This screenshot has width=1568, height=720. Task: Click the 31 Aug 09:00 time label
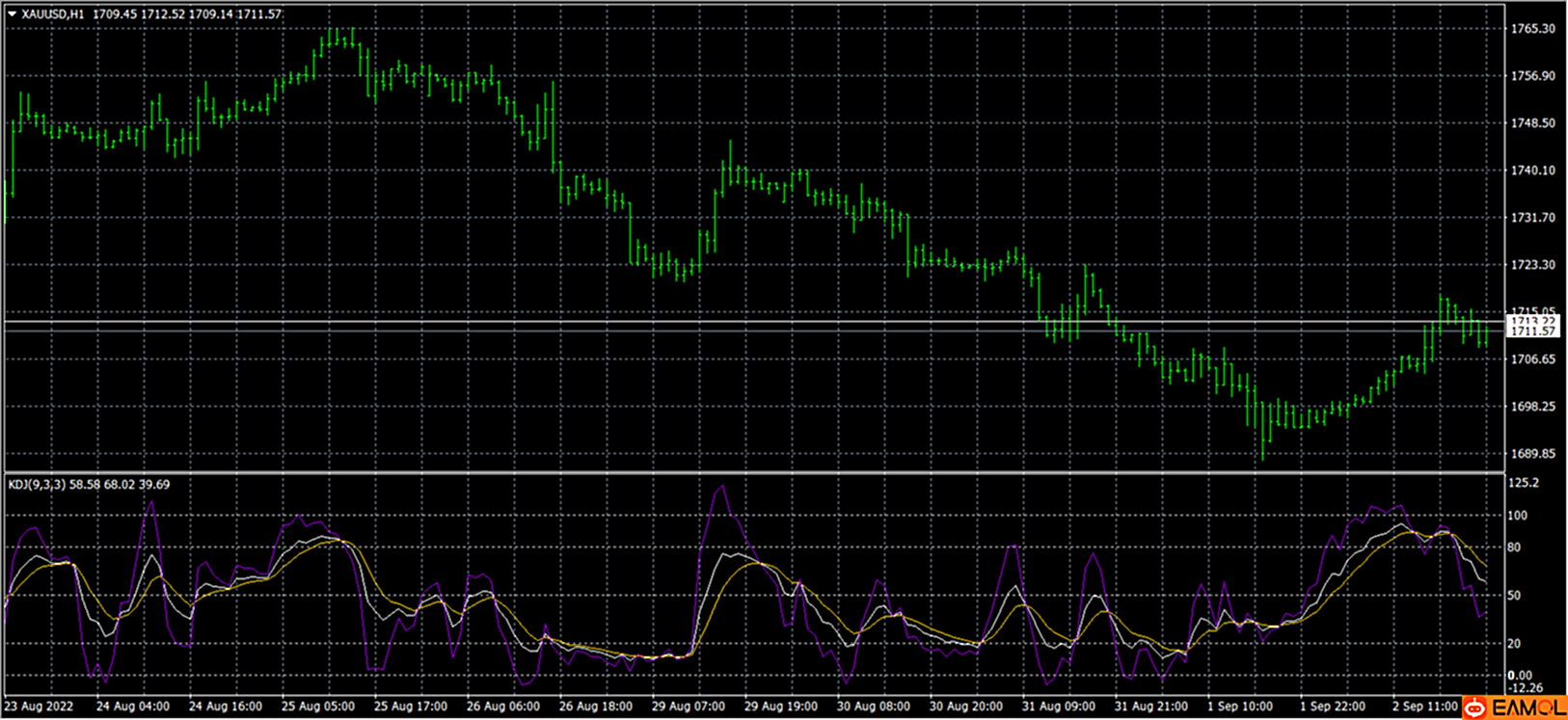point(1059,707)
